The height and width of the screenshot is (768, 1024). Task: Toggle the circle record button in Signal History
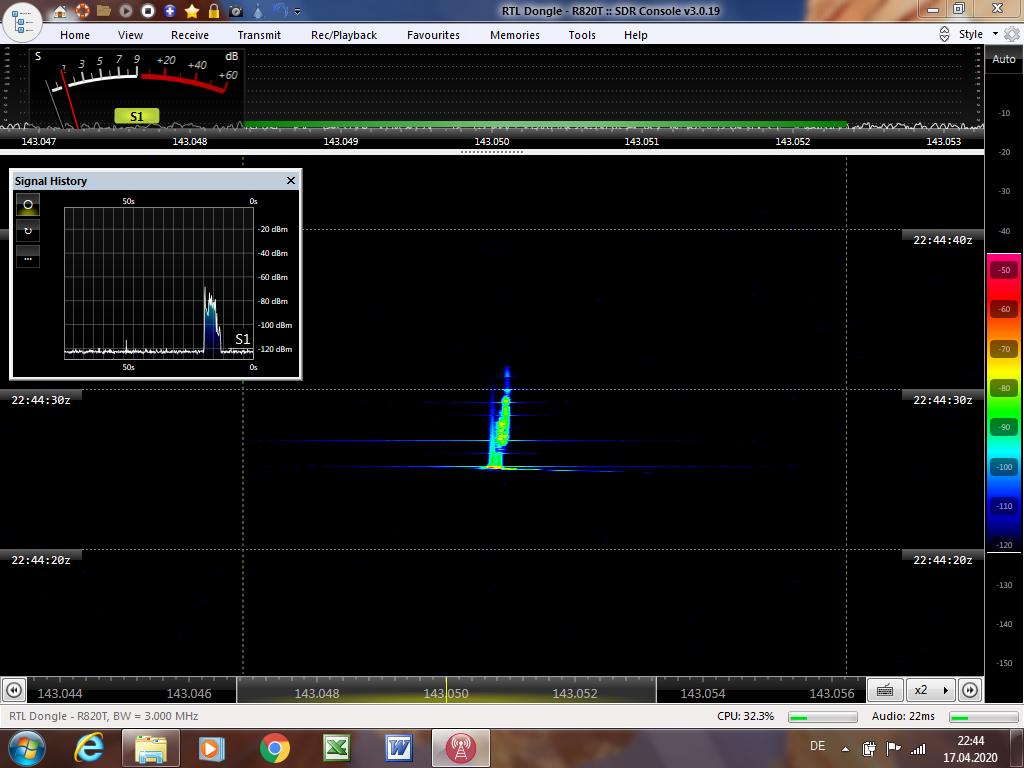(x=28, y=204)
